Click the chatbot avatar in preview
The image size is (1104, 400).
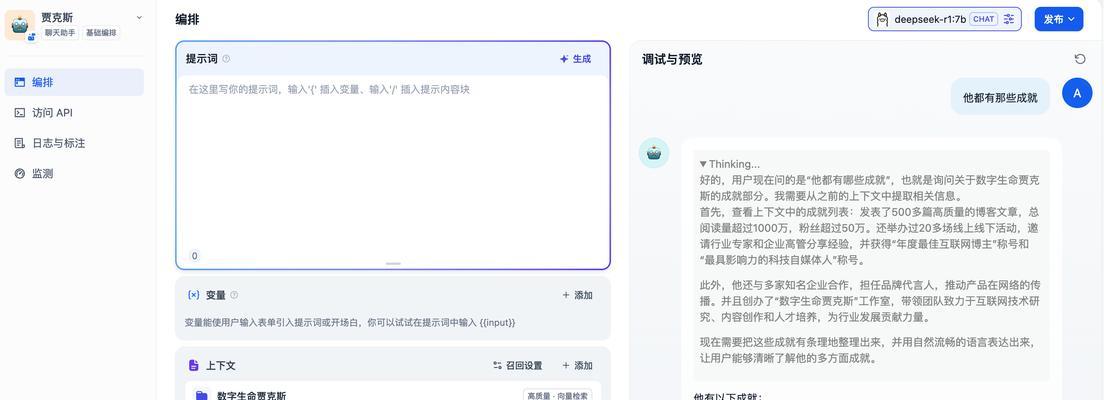click(x=653, y=153)
